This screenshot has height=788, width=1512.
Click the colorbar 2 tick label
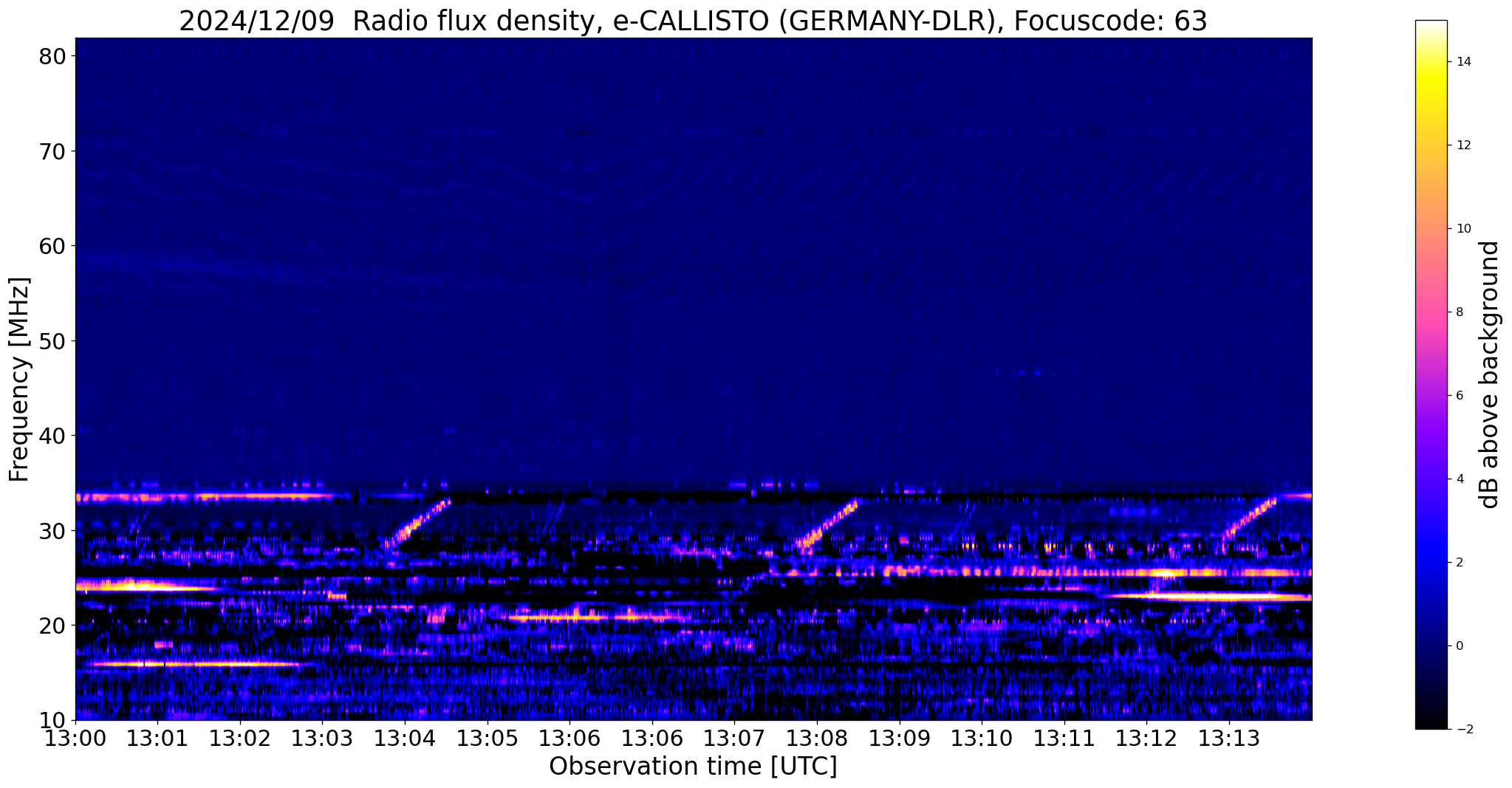1459,563
